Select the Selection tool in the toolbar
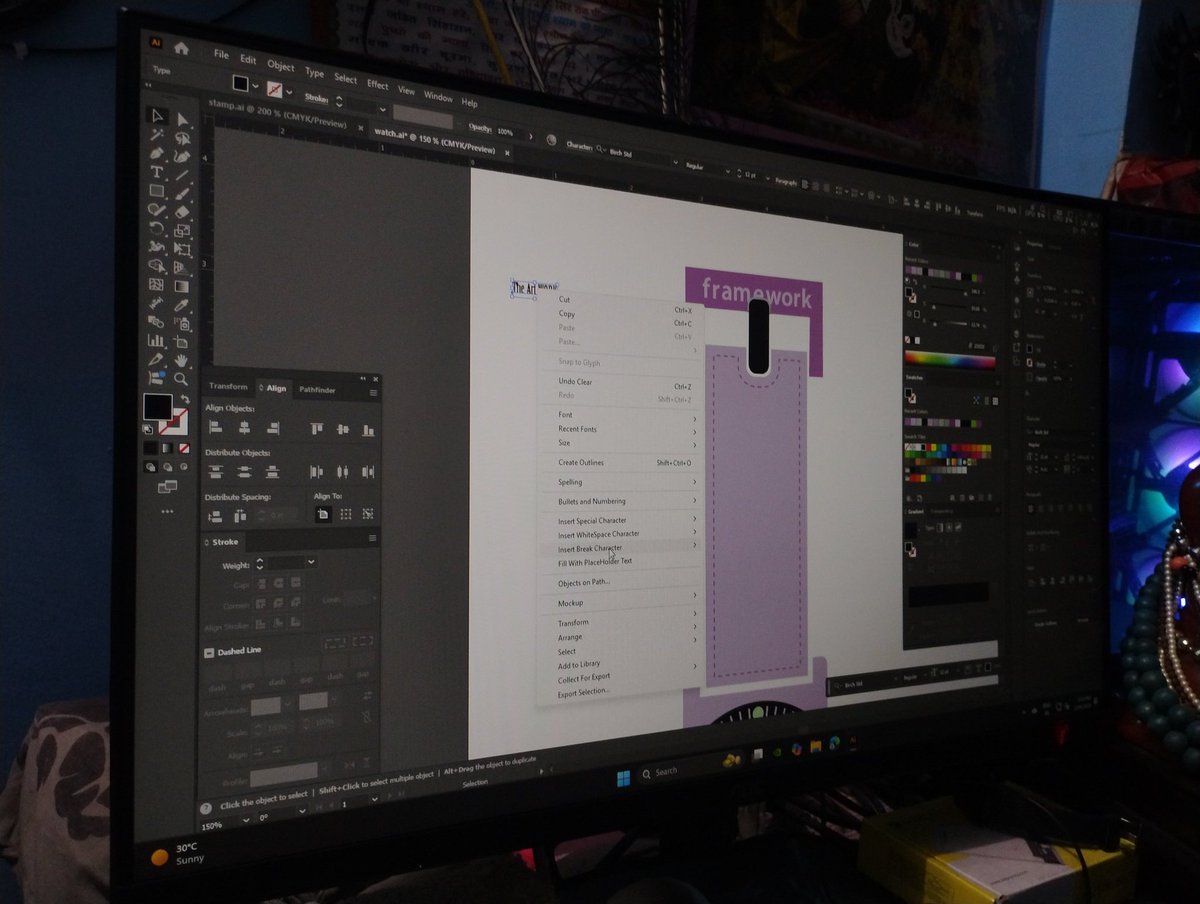Image resolution: width=1200 pixels, height=904 pixels. (156, 116)
